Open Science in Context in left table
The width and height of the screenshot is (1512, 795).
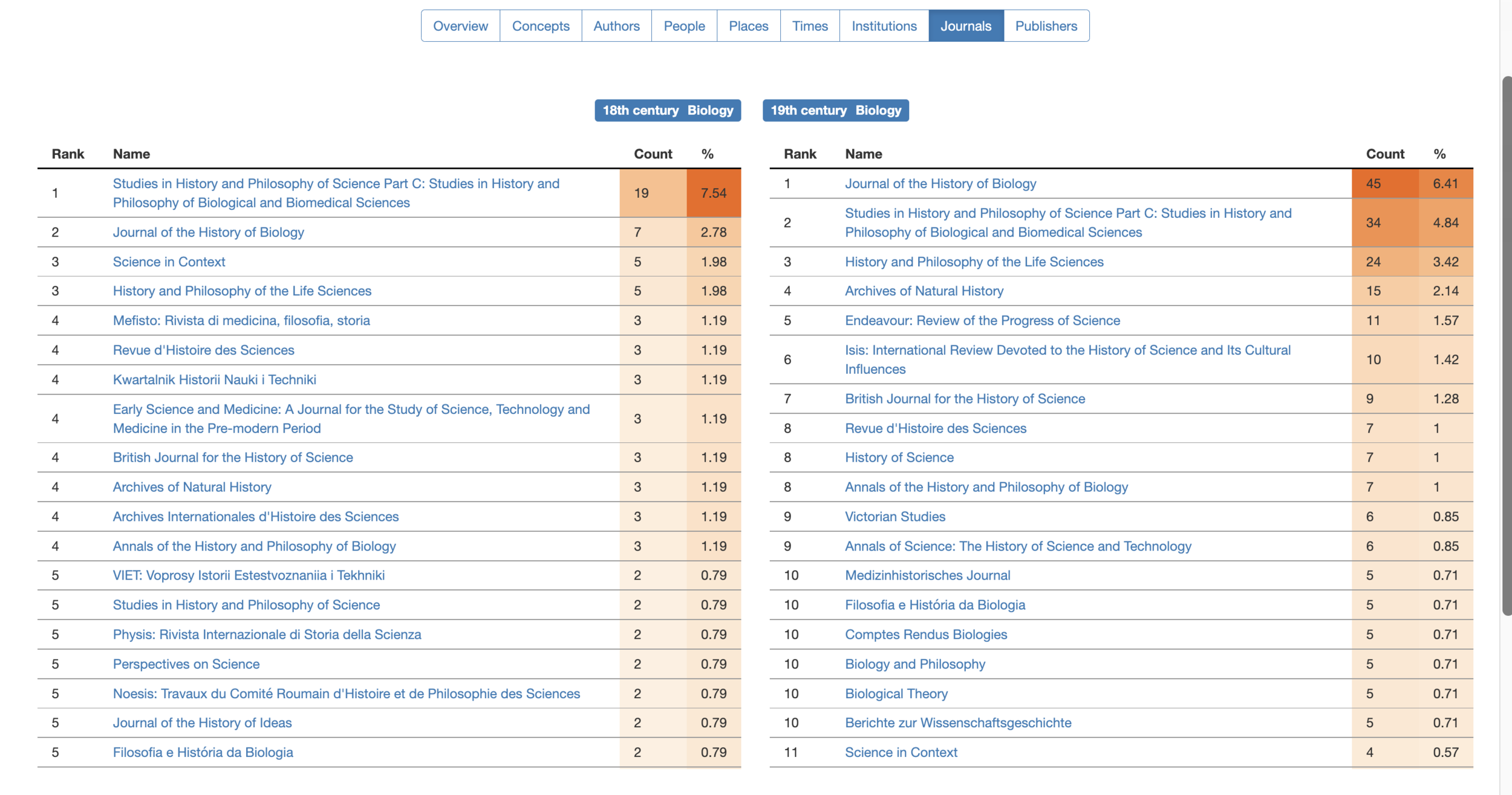(169, 262)
